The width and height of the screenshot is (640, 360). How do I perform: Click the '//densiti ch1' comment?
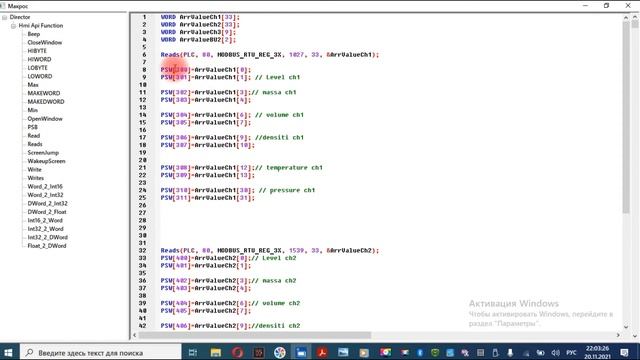pyautogui.click(x=279, y=138)
